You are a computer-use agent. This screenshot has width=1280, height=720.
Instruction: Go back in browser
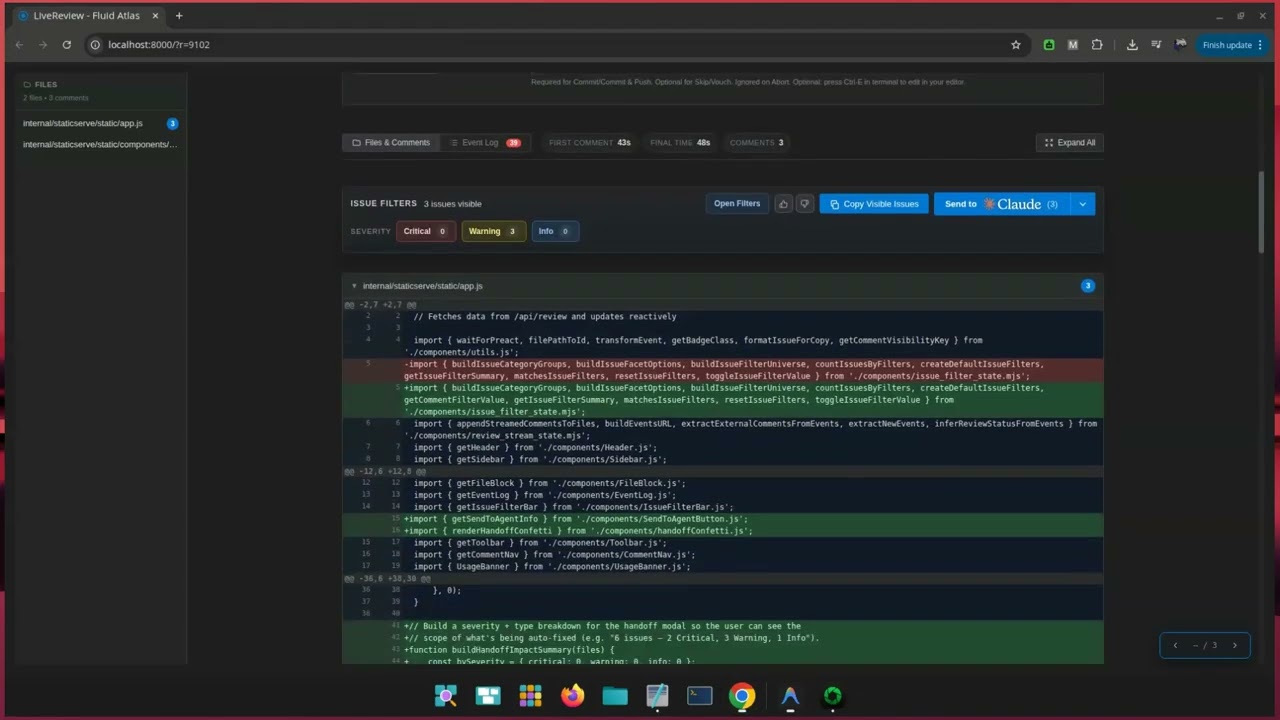point(19,45)
